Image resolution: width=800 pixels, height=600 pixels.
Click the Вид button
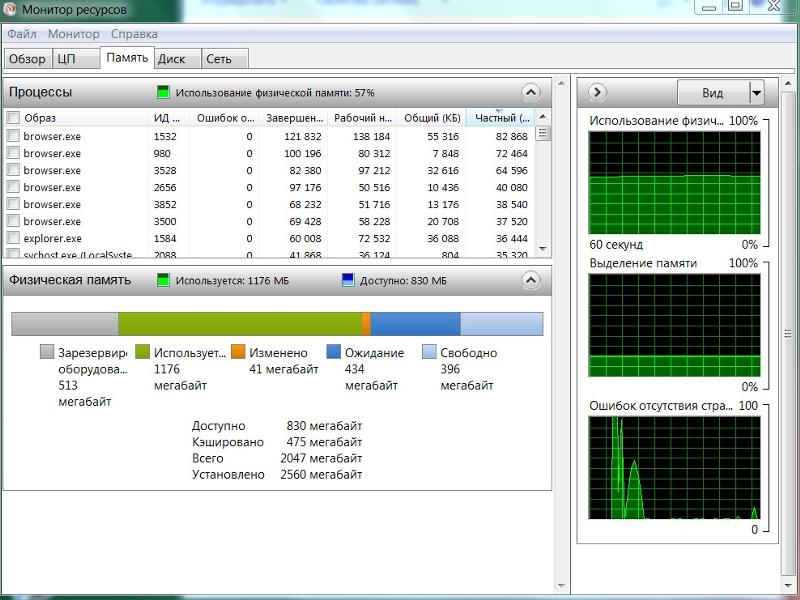click(x=712, y=93)
